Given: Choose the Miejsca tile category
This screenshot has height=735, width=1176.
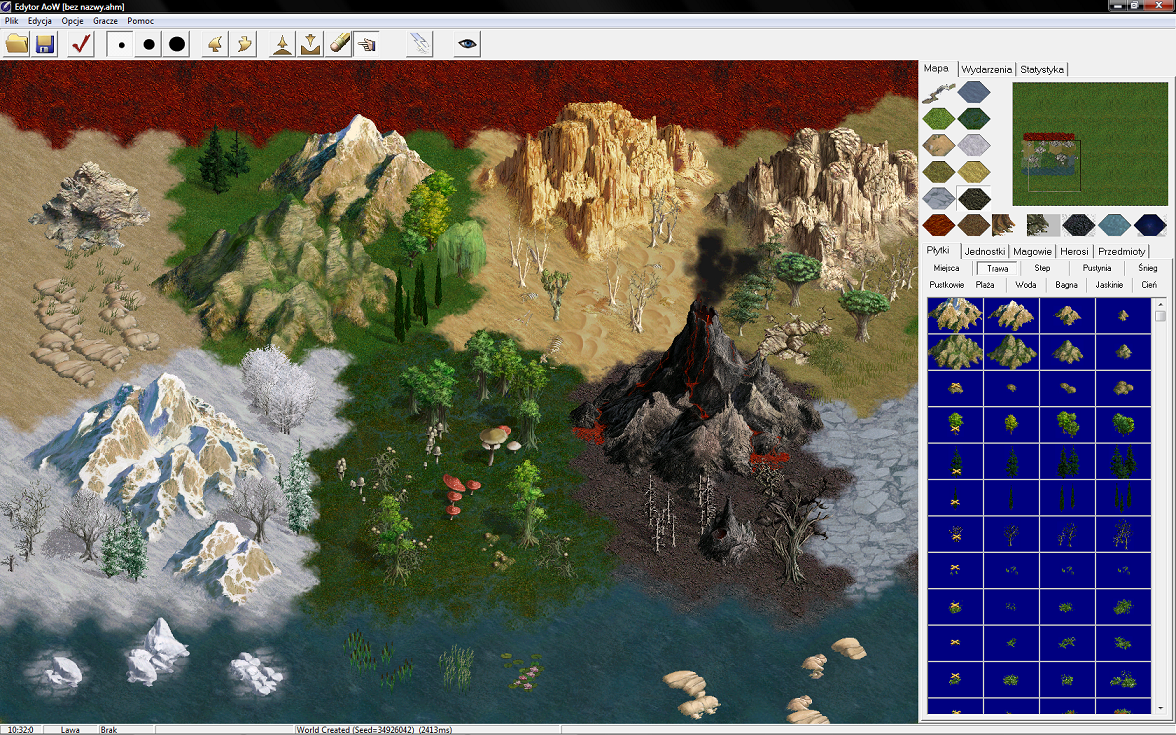Looking at the screenshot, I should 946,268.
